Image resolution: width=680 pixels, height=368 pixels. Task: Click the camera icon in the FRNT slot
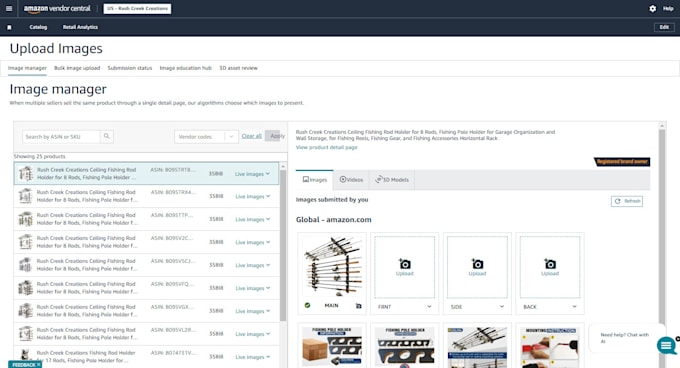(405, 264)
